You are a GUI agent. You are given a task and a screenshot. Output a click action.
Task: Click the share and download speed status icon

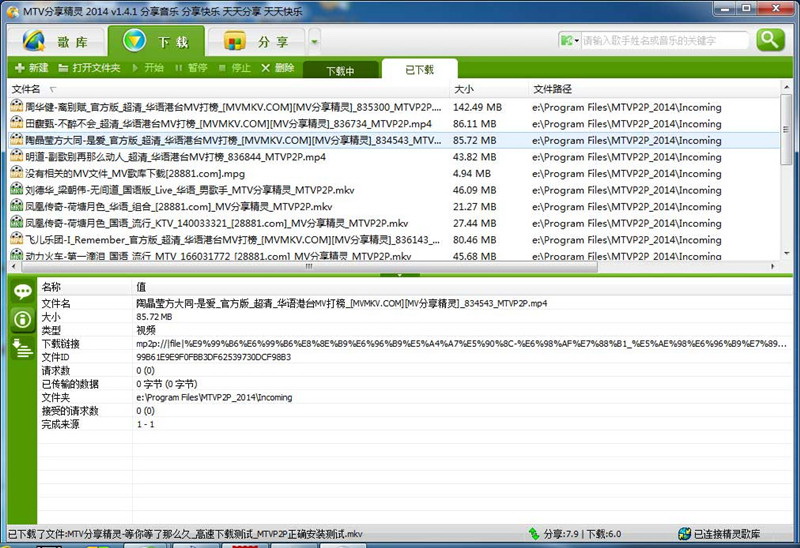point(534,534)
